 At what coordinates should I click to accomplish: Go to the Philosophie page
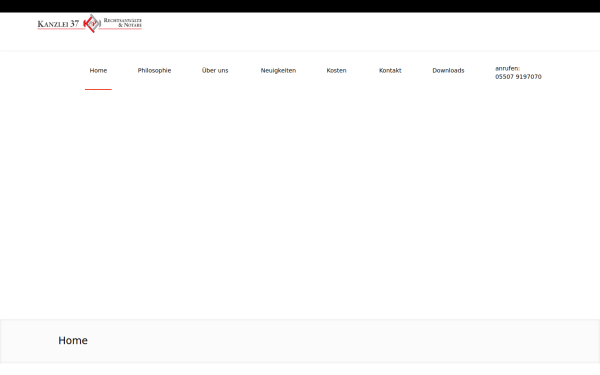tap(154, 70)
